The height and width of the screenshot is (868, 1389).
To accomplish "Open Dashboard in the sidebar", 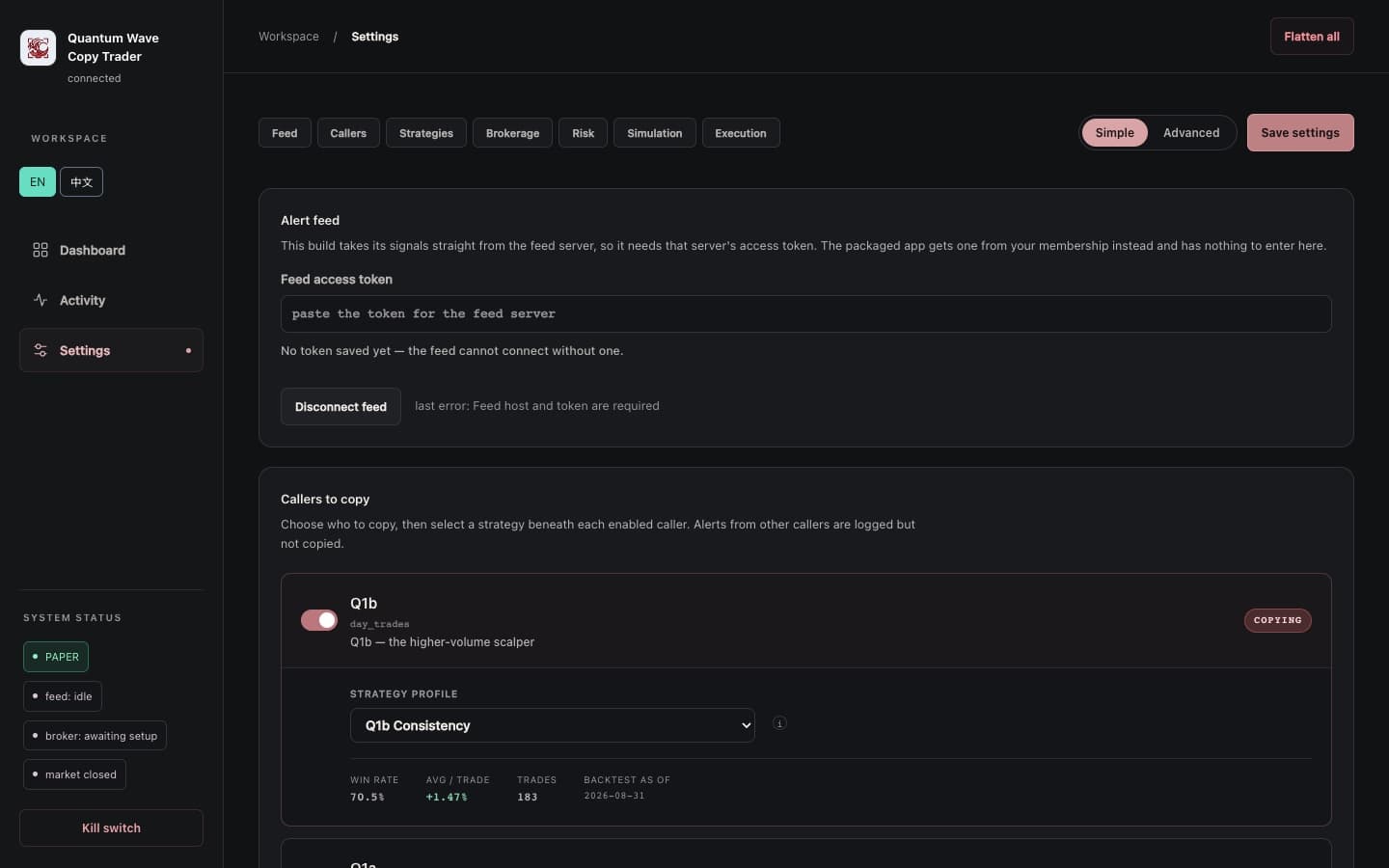I will tap(111, 250).
